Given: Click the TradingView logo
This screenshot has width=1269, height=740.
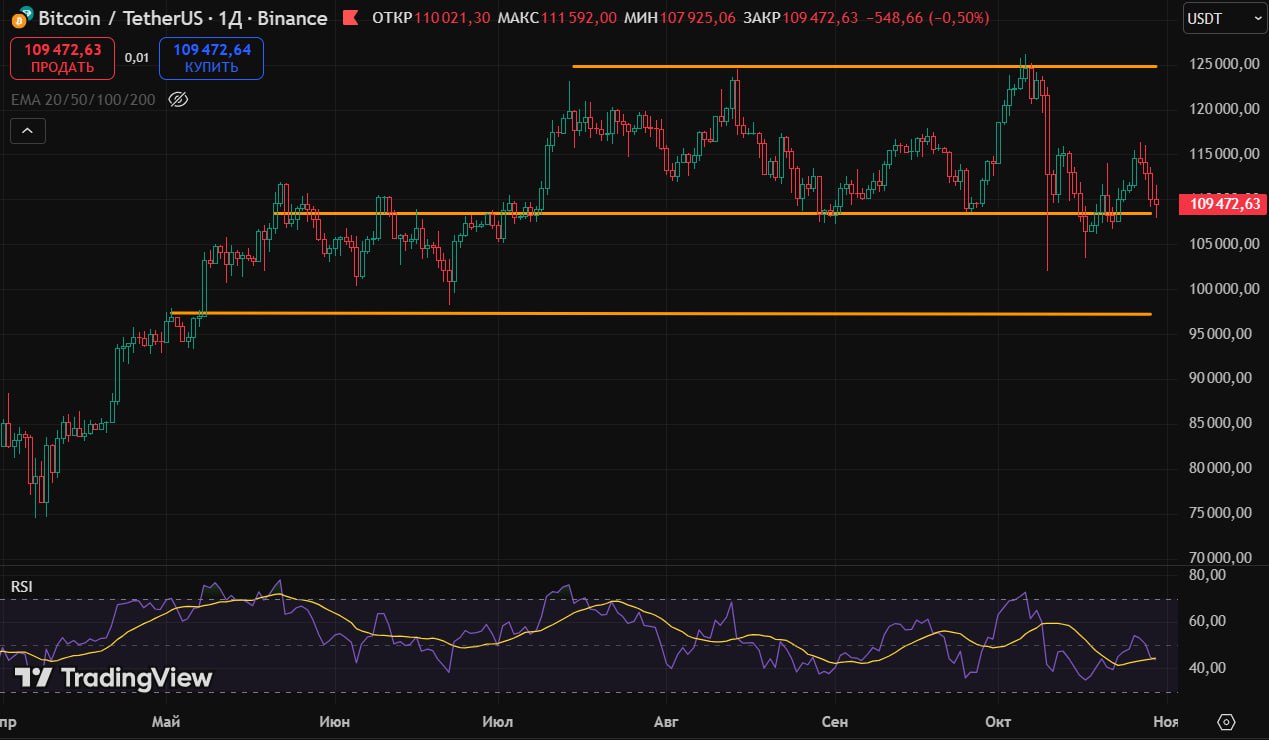Looking at the screenshot, I should pos(114,678).
